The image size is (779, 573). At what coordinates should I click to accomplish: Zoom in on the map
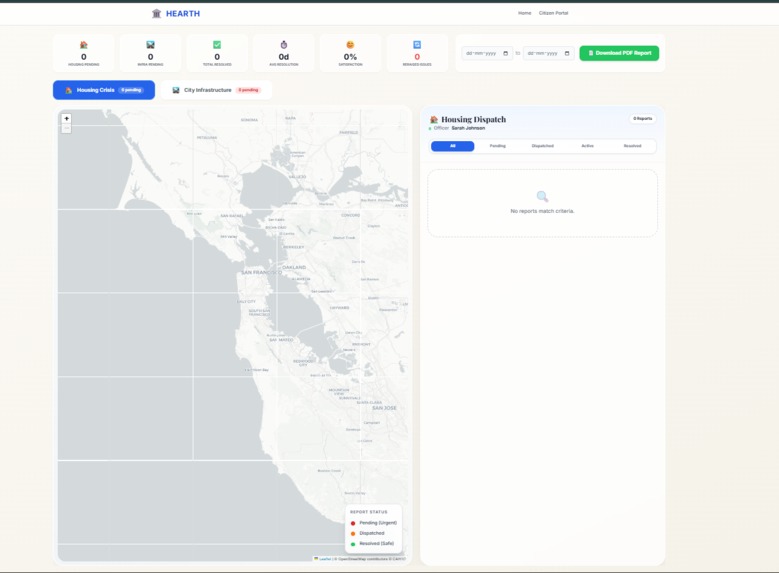pos(67,118)
